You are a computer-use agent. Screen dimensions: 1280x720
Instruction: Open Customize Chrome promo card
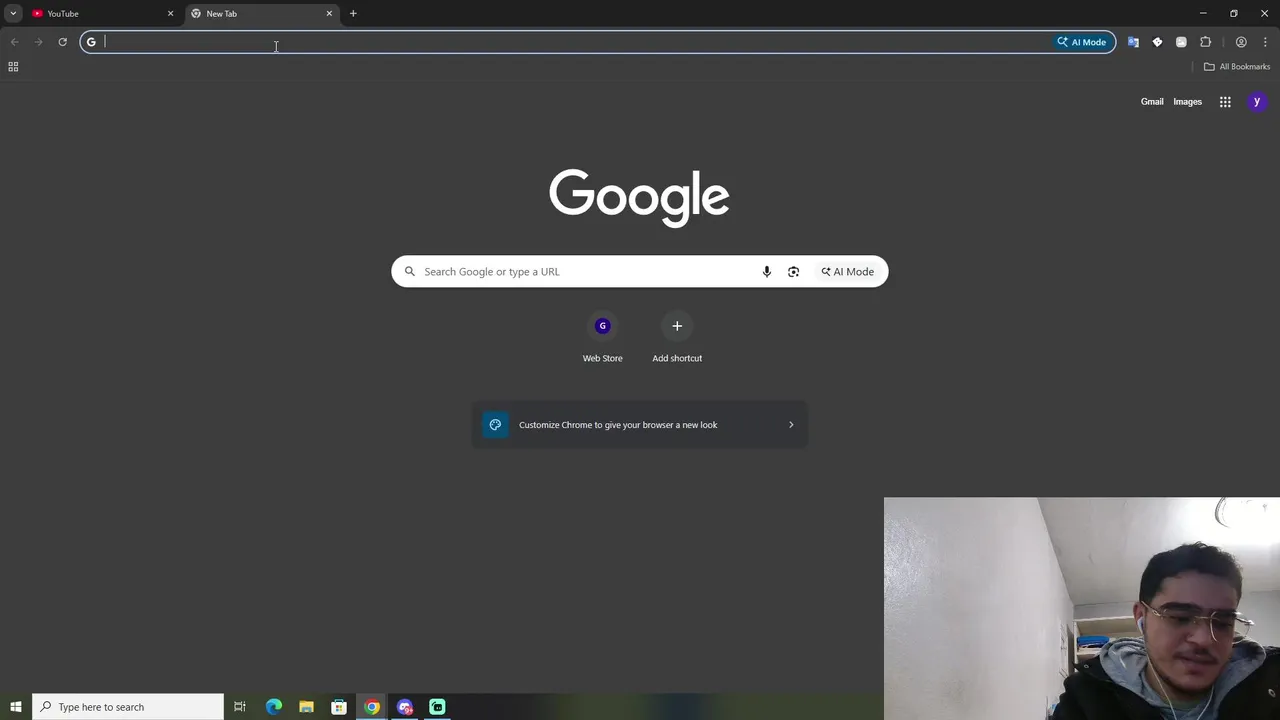click(x=639, y=425)
